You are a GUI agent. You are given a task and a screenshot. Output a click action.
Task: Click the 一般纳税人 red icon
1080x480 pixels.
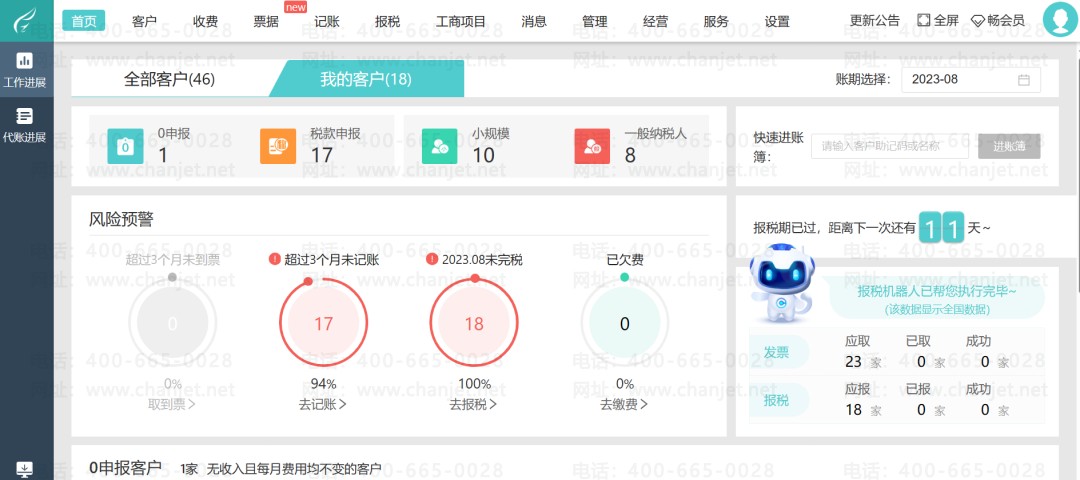(x=592, y=146)
